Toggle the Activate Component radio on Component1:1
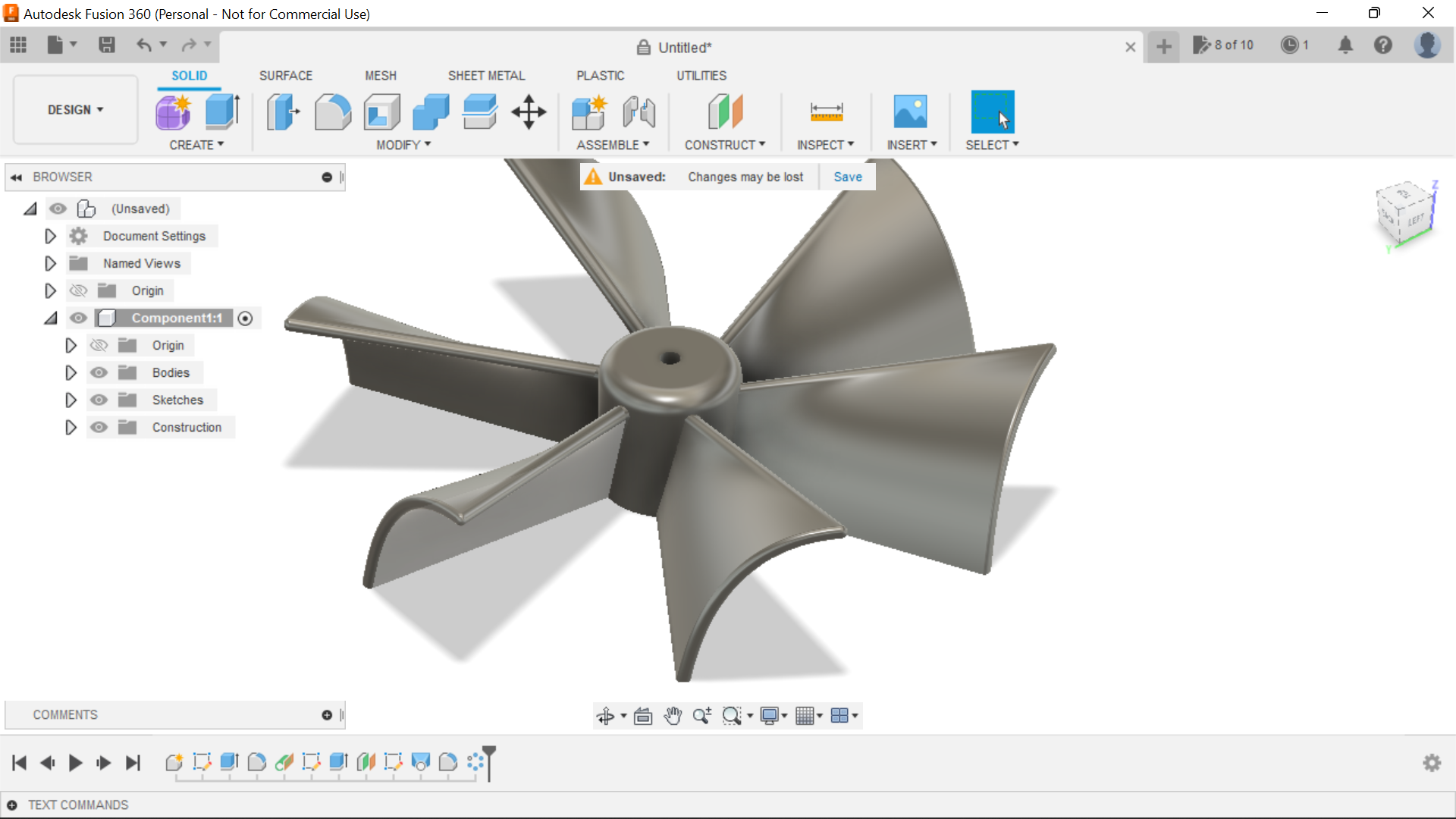 tap(245, 318)
